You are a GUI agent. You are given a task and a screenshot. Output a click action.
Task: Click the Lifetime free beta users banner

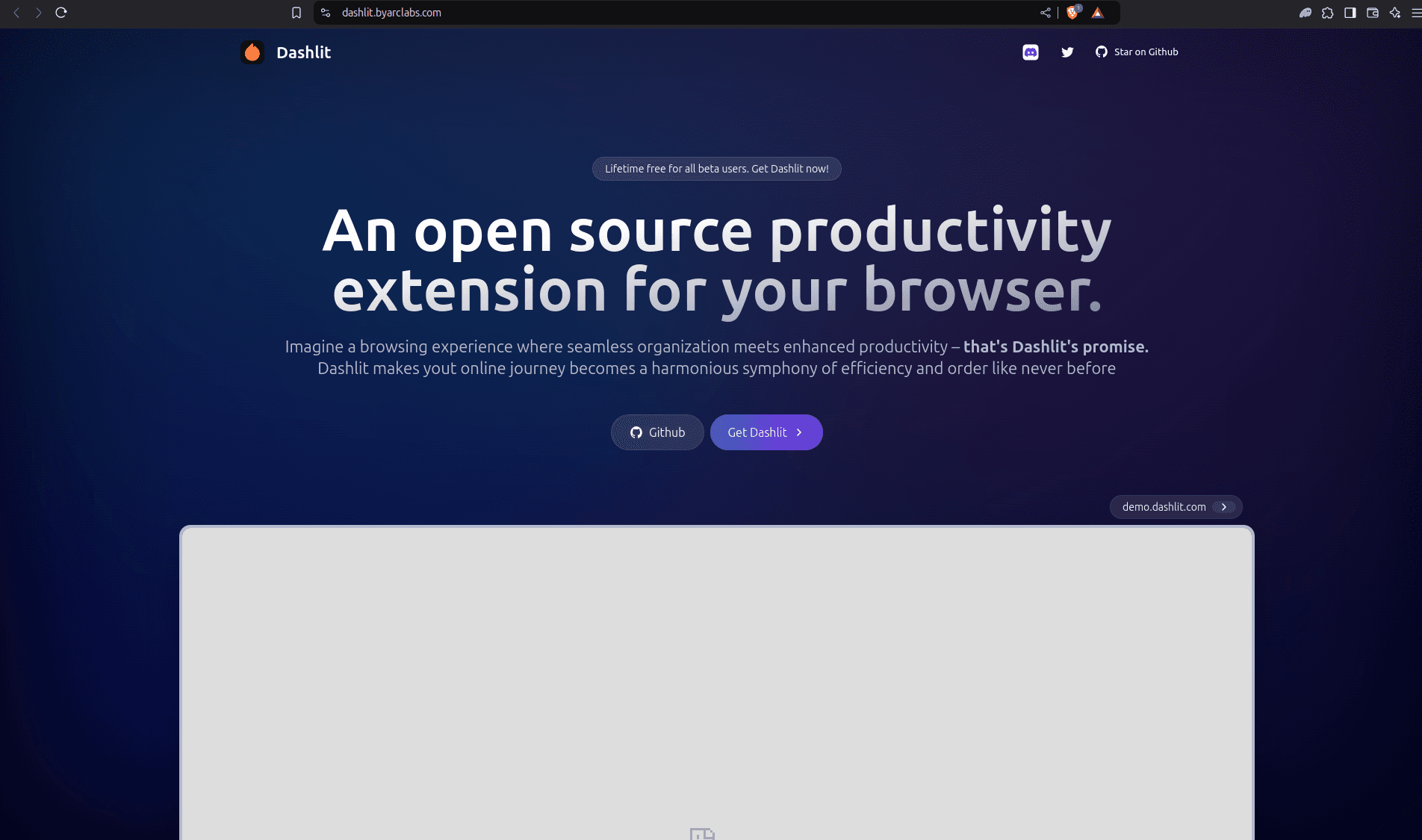[717, 169]
